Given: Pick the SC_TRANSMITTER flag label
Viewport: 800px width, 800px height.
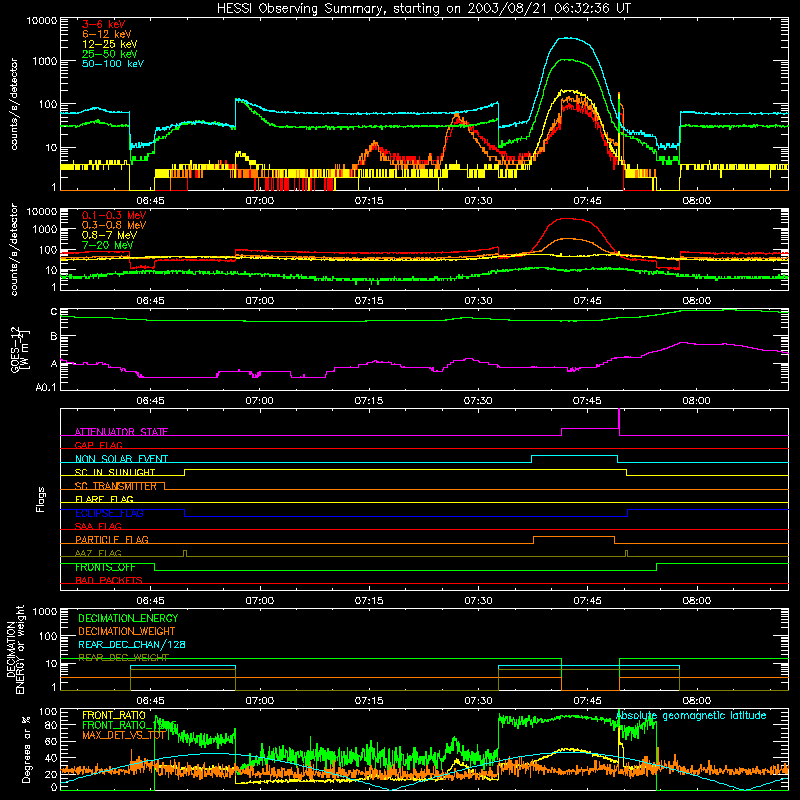Looking at the screenshot, I should (x=116, y=486).
